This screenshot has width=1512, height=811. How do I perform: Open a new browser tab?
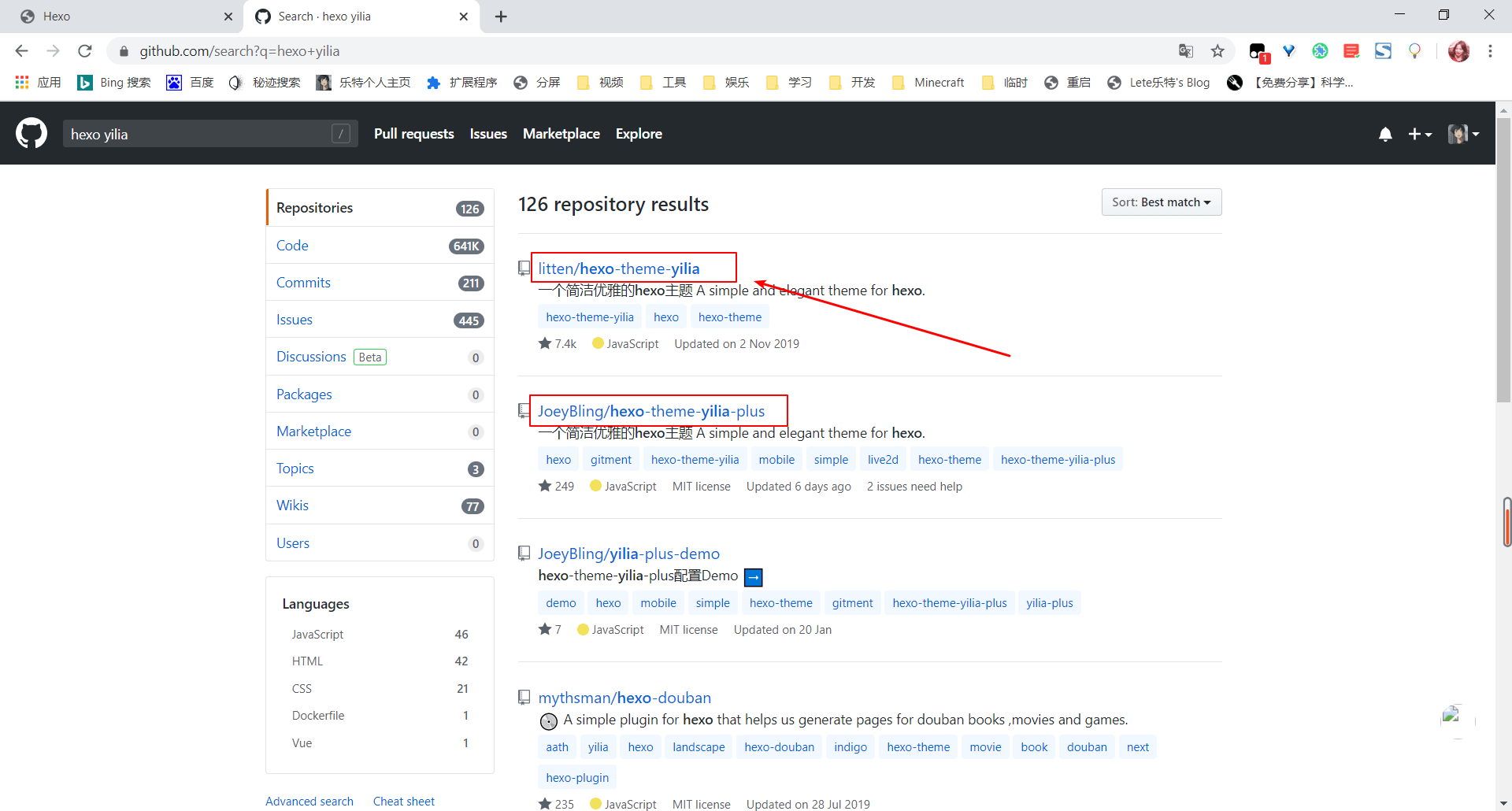[501, 17]
